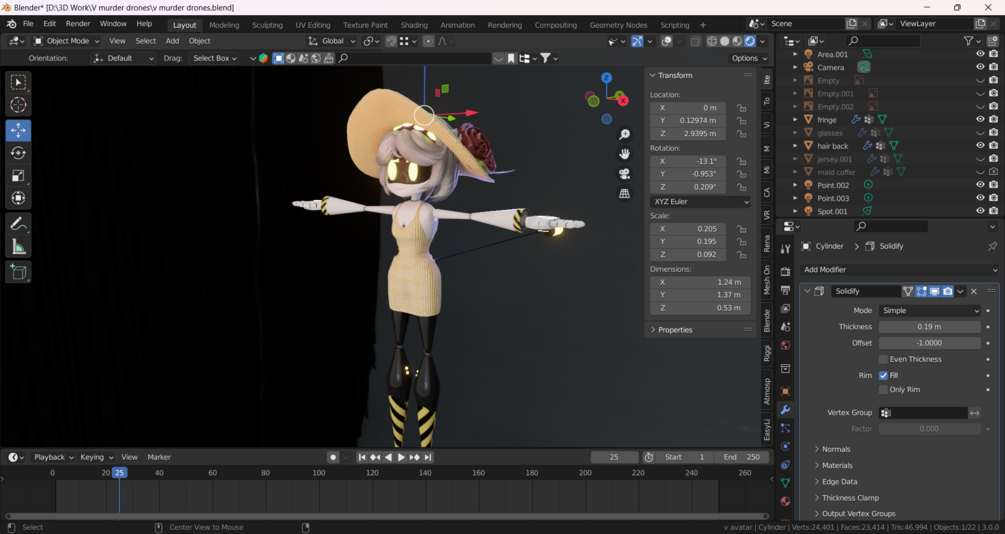The width and height of the screenshot is (1005, 534).
Task: Open the Material properties tab icon
Action: coord(785,501)
